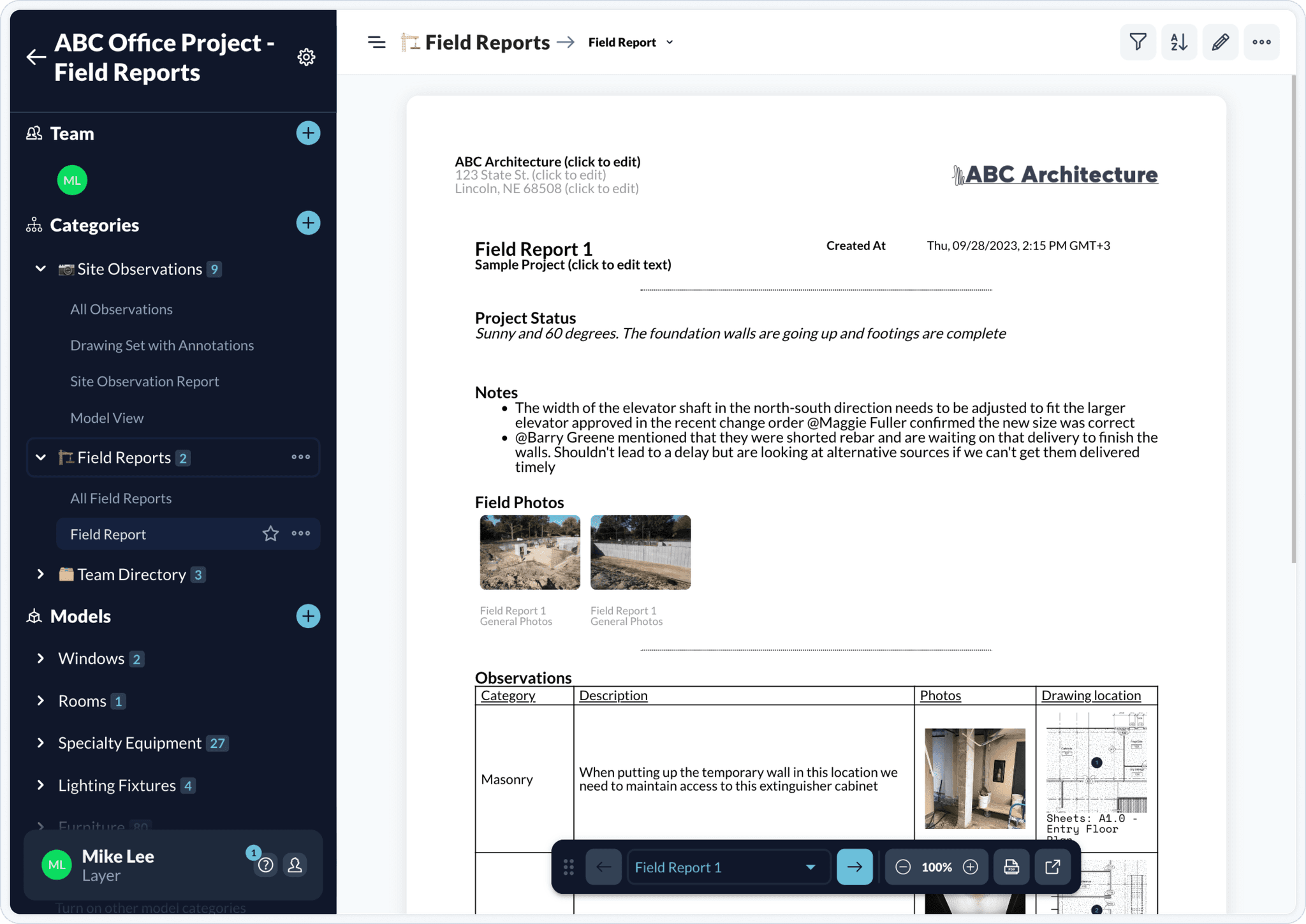1306x924 pixels.
Task: Expand the Windows model category
Action: (x=41, y=658)
